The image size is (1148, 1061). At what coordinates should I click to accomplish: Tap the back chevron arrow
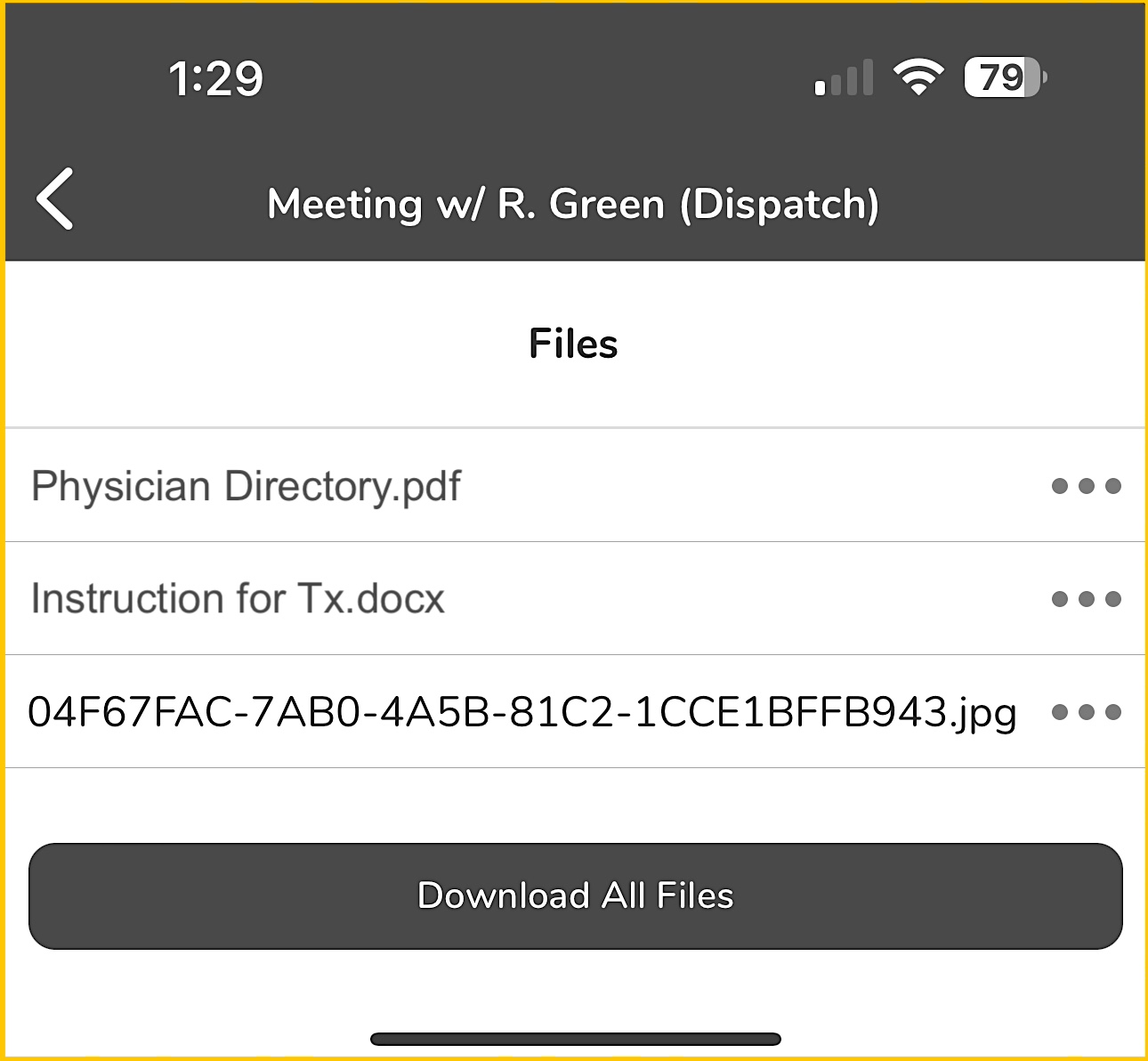pyautogui.click(x=55, y=199)
